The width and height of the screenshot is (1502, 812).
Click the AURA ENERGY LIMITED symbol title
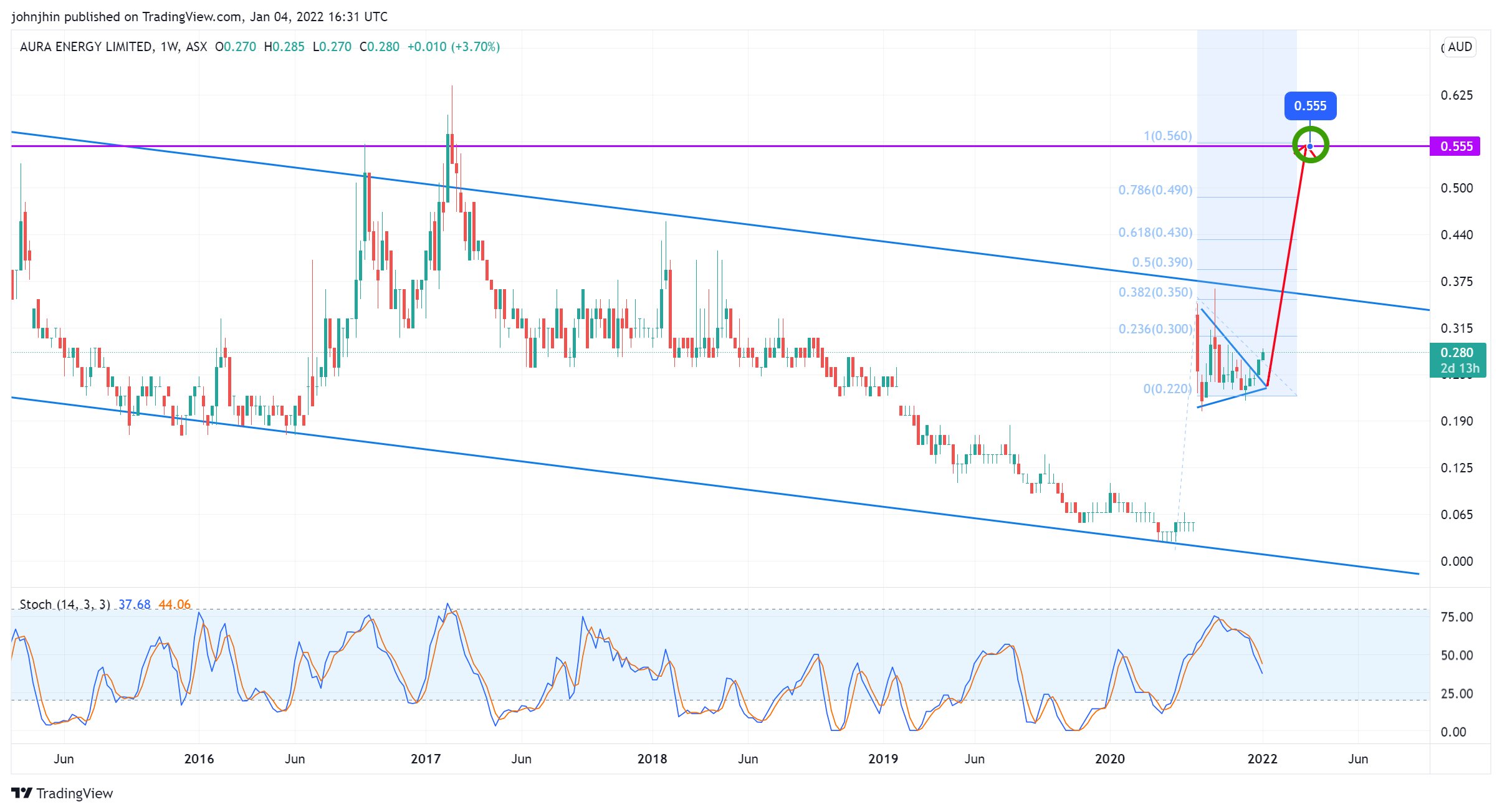point(86,47)
